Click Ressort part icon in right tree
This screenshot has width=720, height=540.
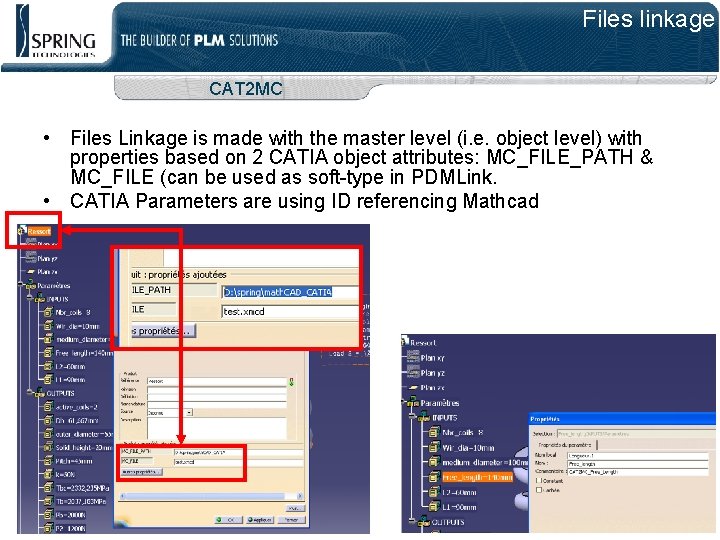pyautogui.click(x=405, y=341)
